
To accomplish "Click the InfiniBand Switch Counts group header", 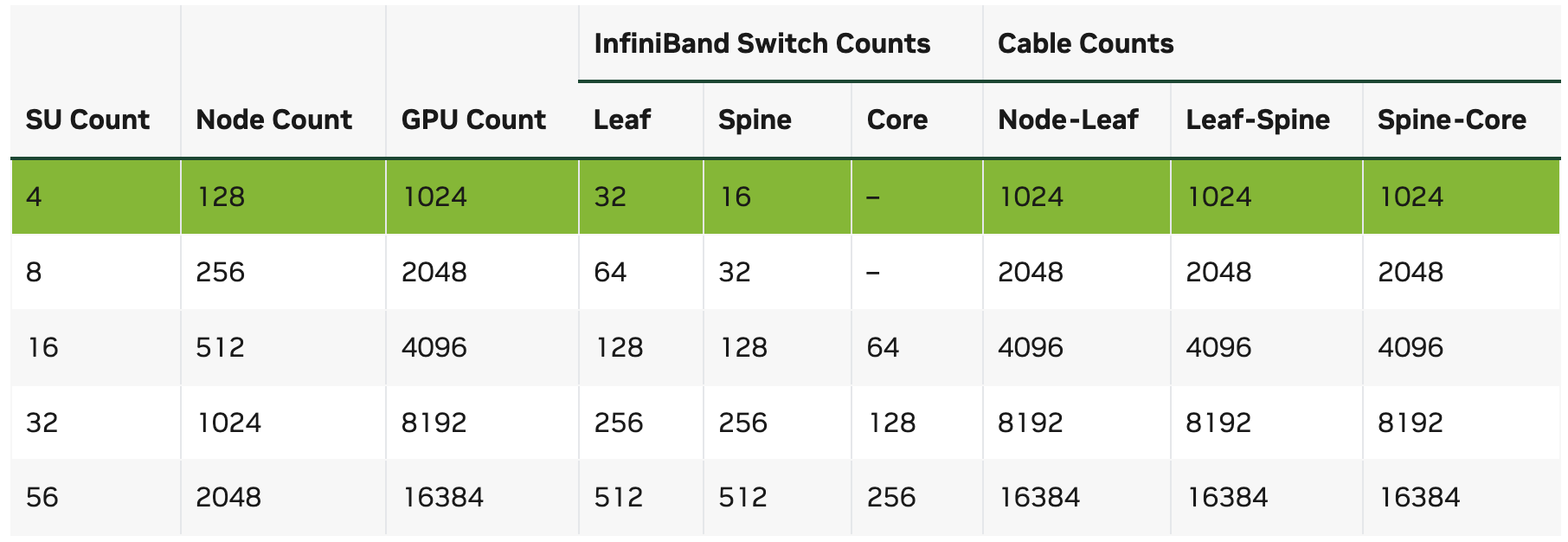I will (762, 43).
